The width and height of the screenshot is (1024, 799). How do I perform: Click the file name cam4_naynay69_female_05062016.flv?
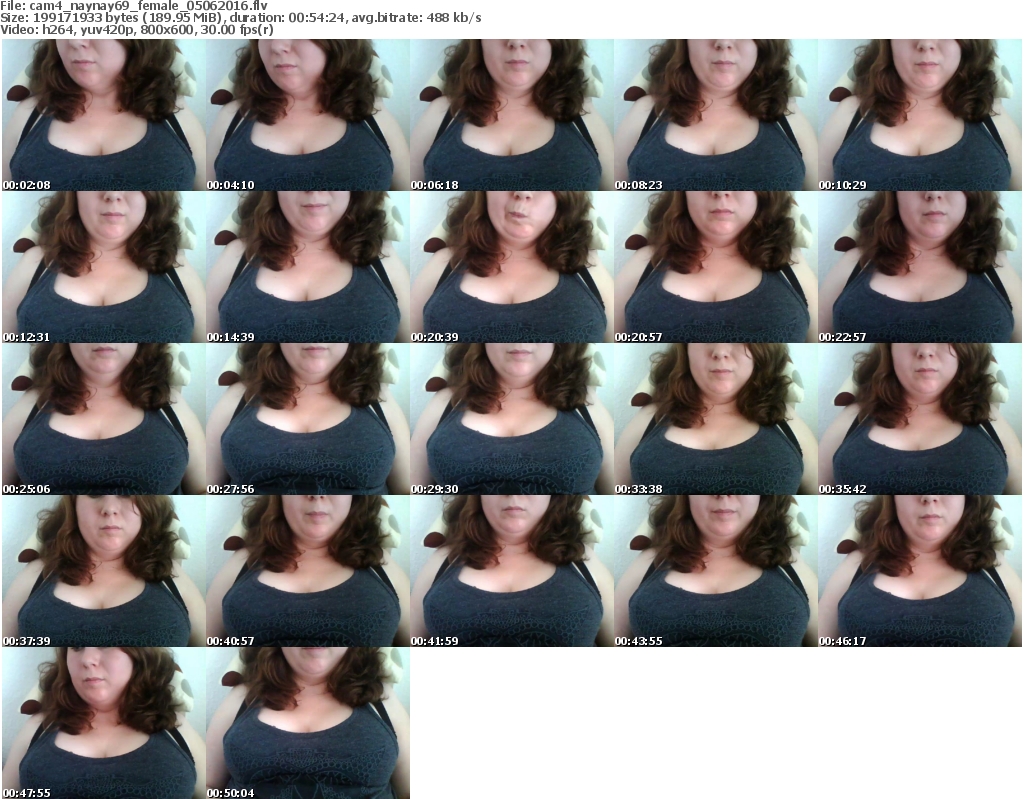point(148,5)
